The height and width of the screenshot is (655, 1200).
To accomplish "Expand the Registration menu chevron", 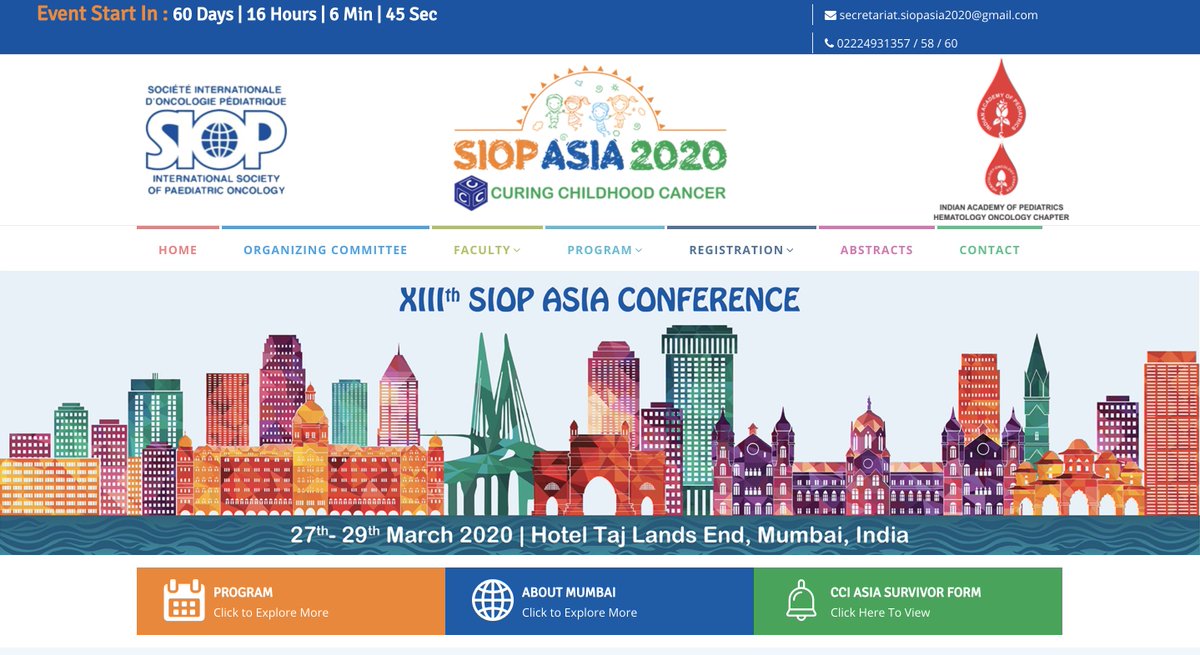I will click(790, 250).
